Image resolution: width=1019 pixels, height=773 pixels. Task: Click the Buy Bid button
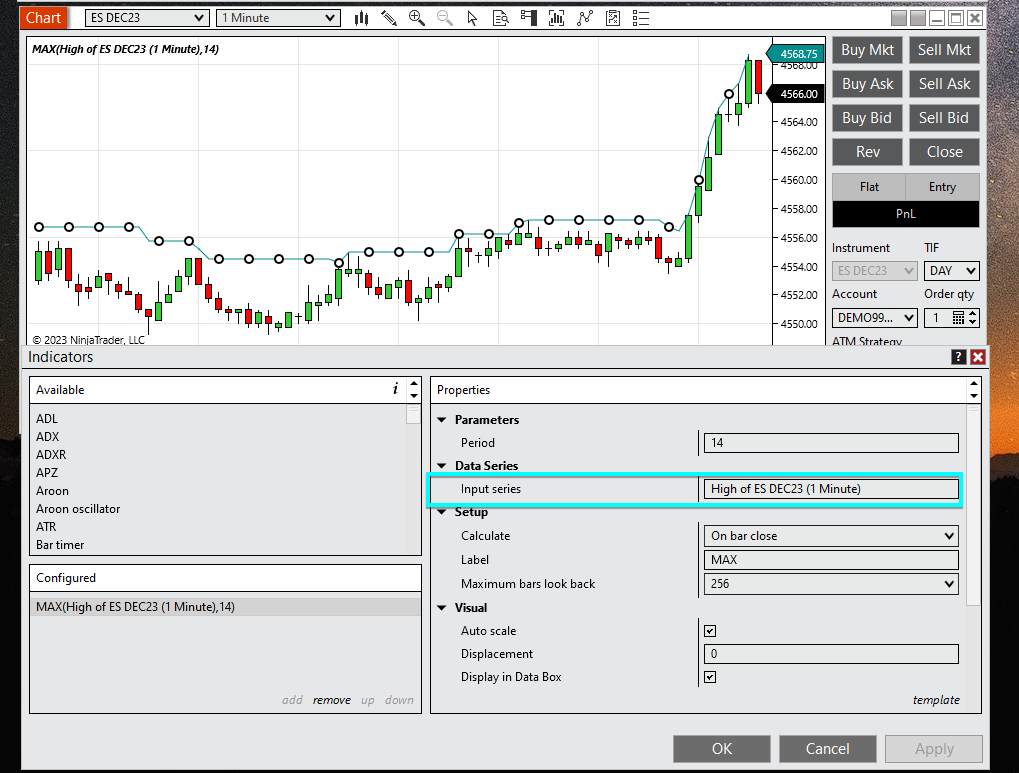(x=867, y=118)
